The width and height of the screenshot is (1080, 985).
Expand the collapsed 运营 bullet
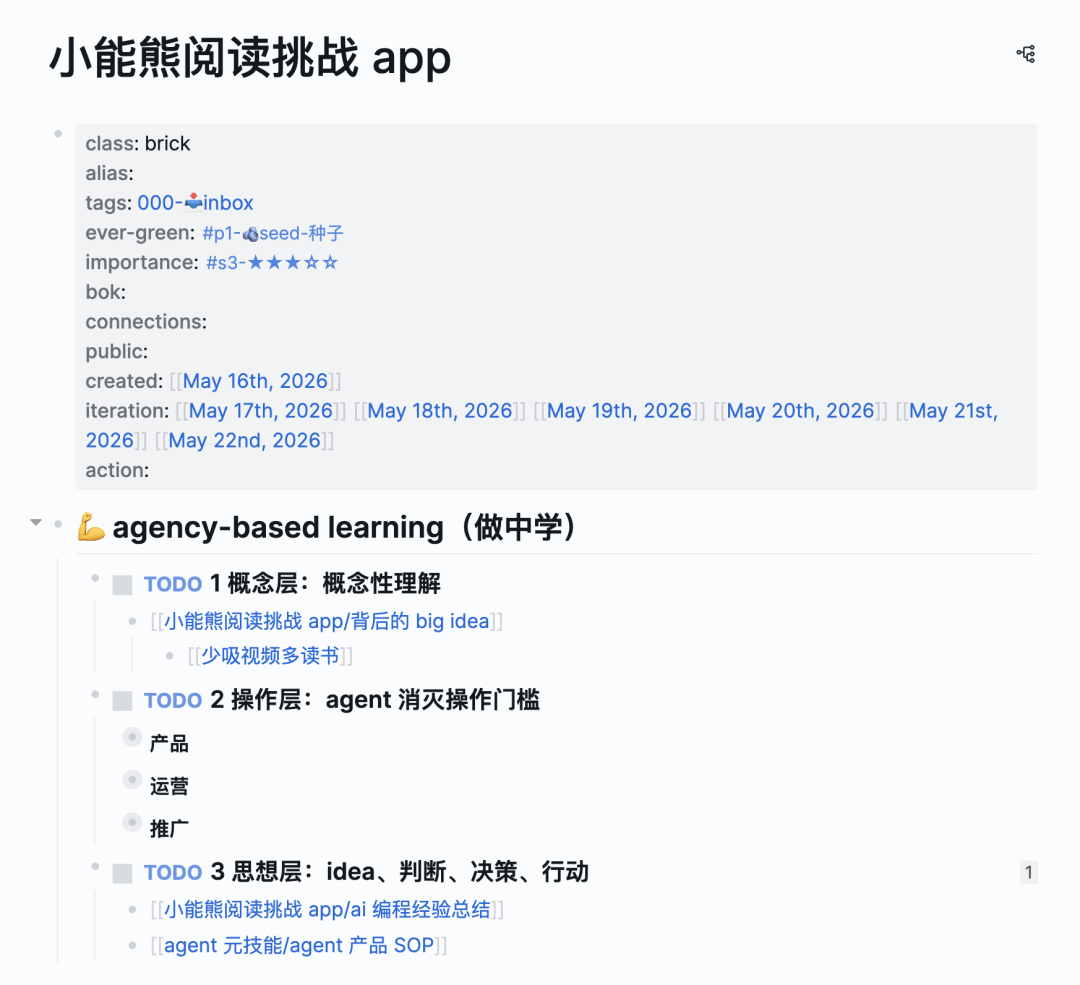click(132, 780)
